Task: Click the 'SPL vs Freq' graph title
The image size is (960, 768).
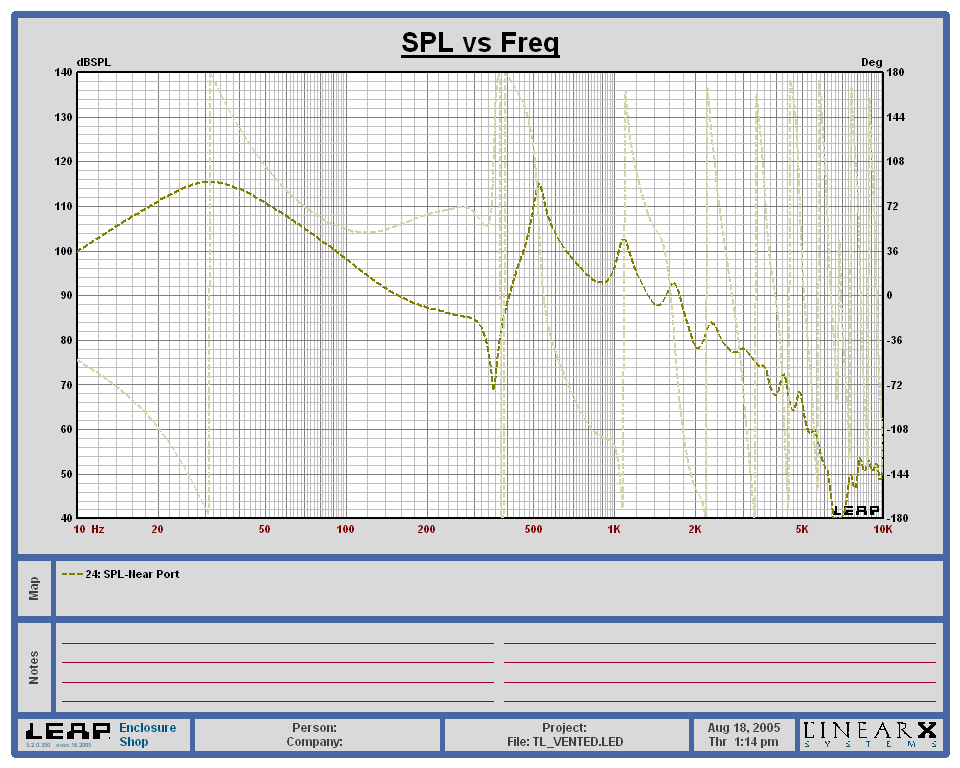Action: tap(480, 43)
